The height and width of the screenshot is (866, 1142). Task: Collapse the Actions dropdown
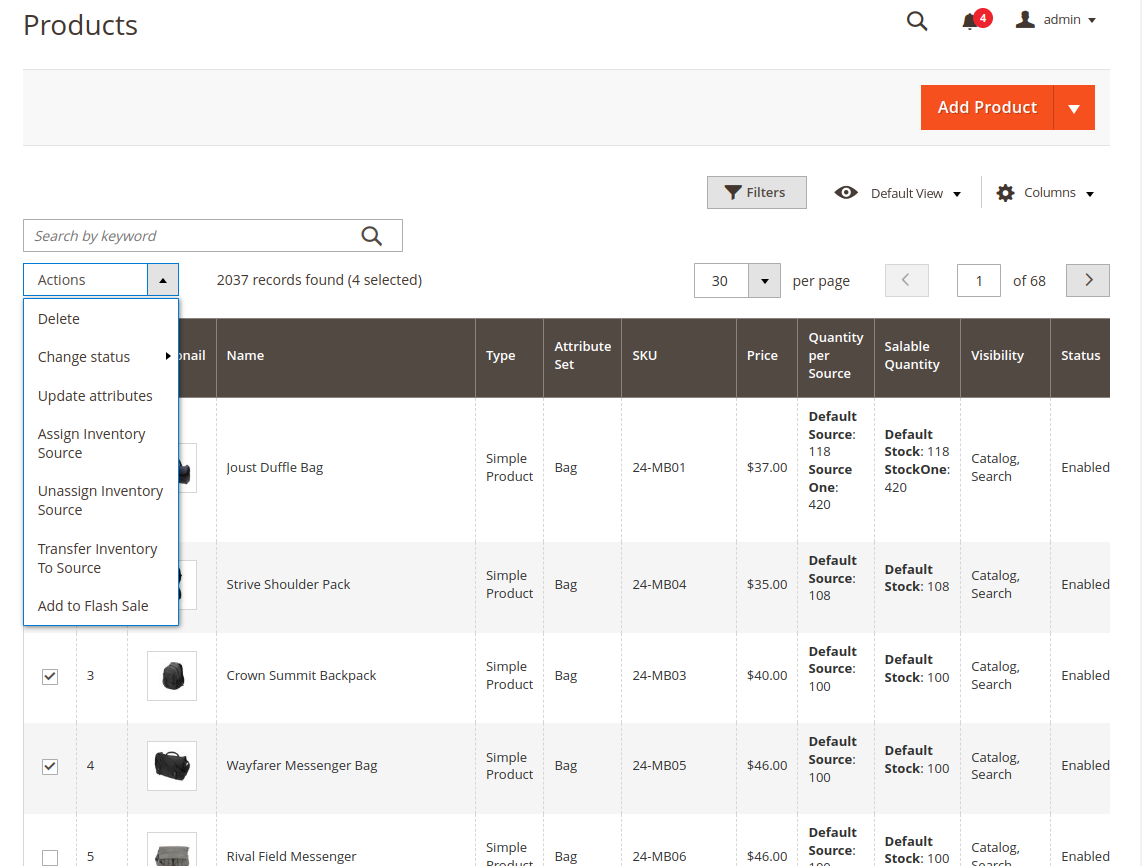point(163,280)
